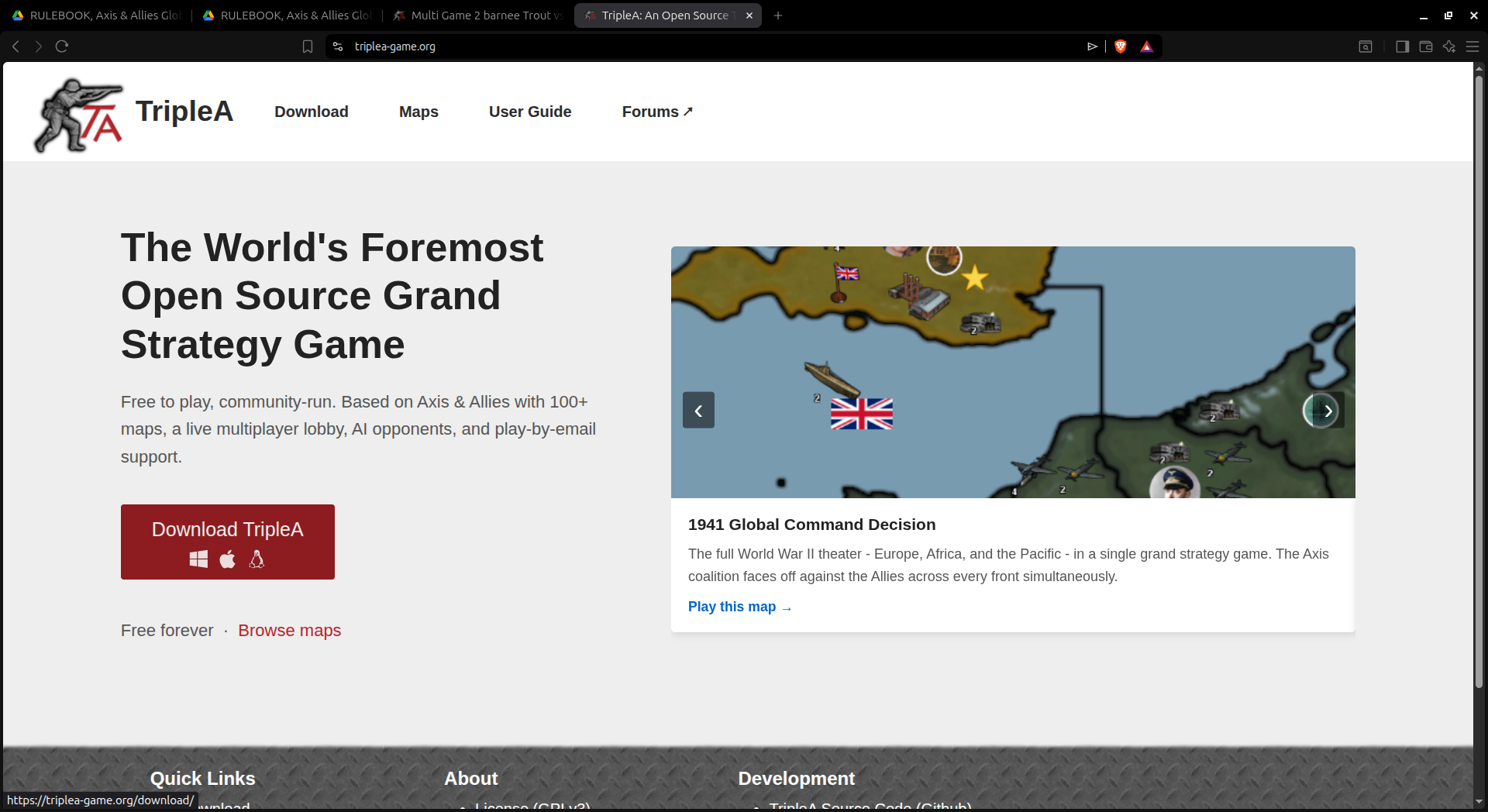
Task: Toggle the browser sidebar panel icon
Action: [x=1402, y=46]
